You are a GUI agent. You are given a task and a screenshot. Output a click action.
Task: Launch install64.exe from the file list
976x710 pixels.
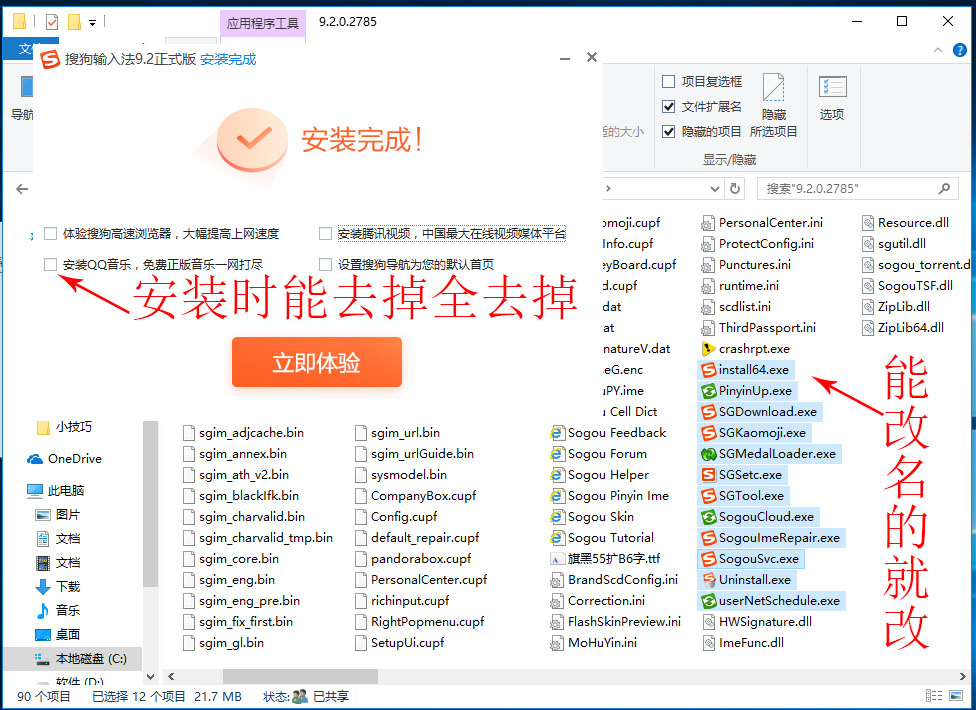[x=745, y=369]
